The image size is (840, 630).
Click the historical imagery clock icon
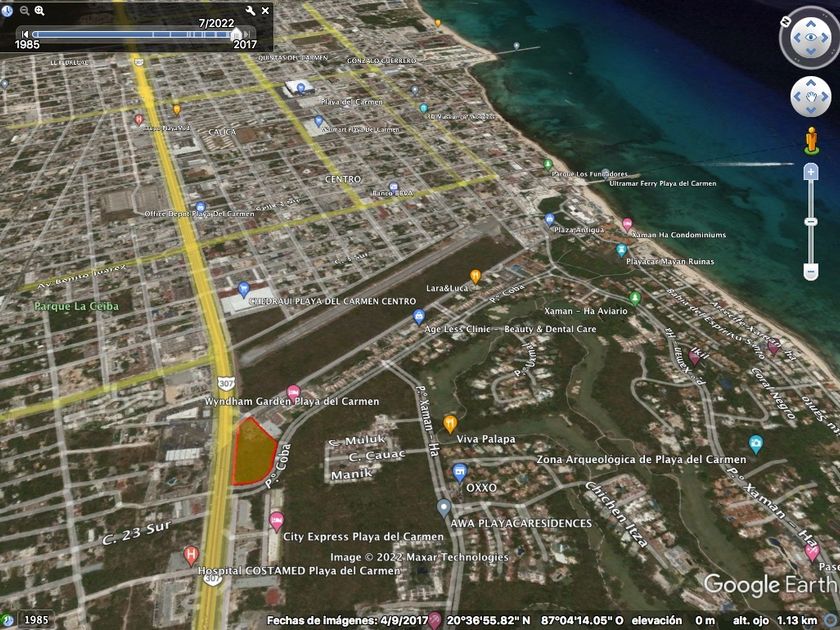[6, 9]
